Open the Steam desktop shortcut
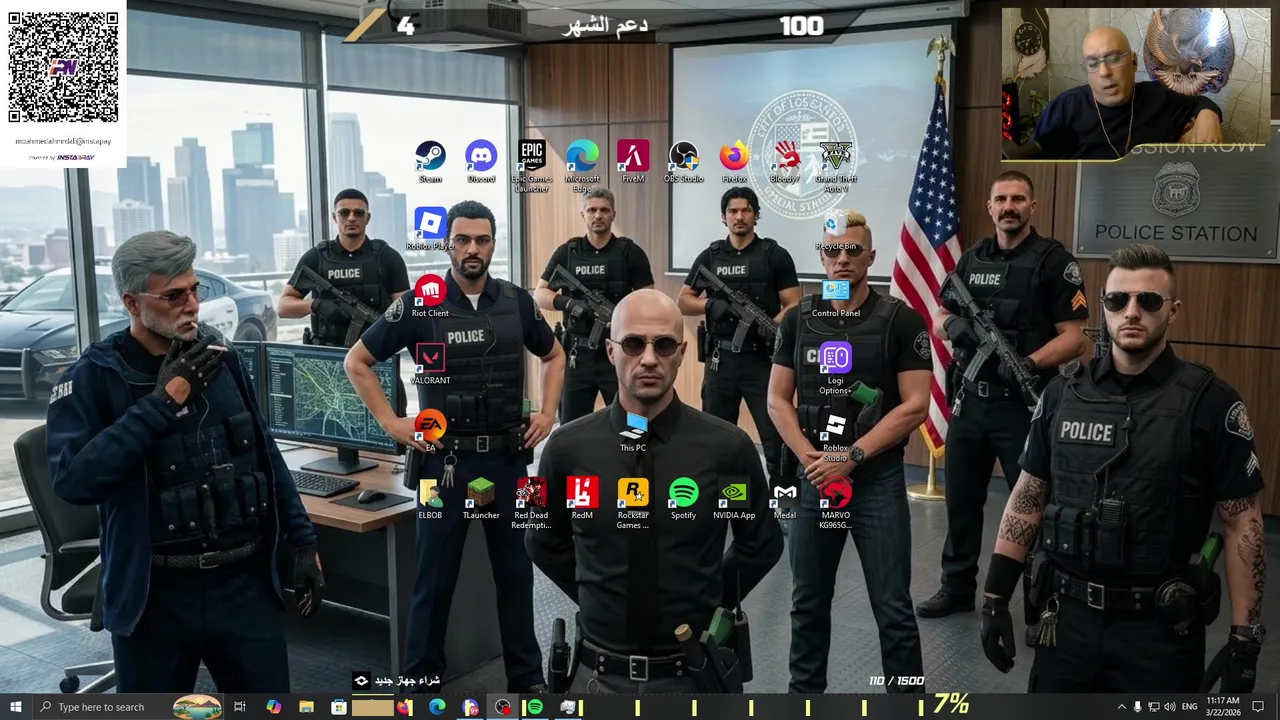 (x=430, y=162)
